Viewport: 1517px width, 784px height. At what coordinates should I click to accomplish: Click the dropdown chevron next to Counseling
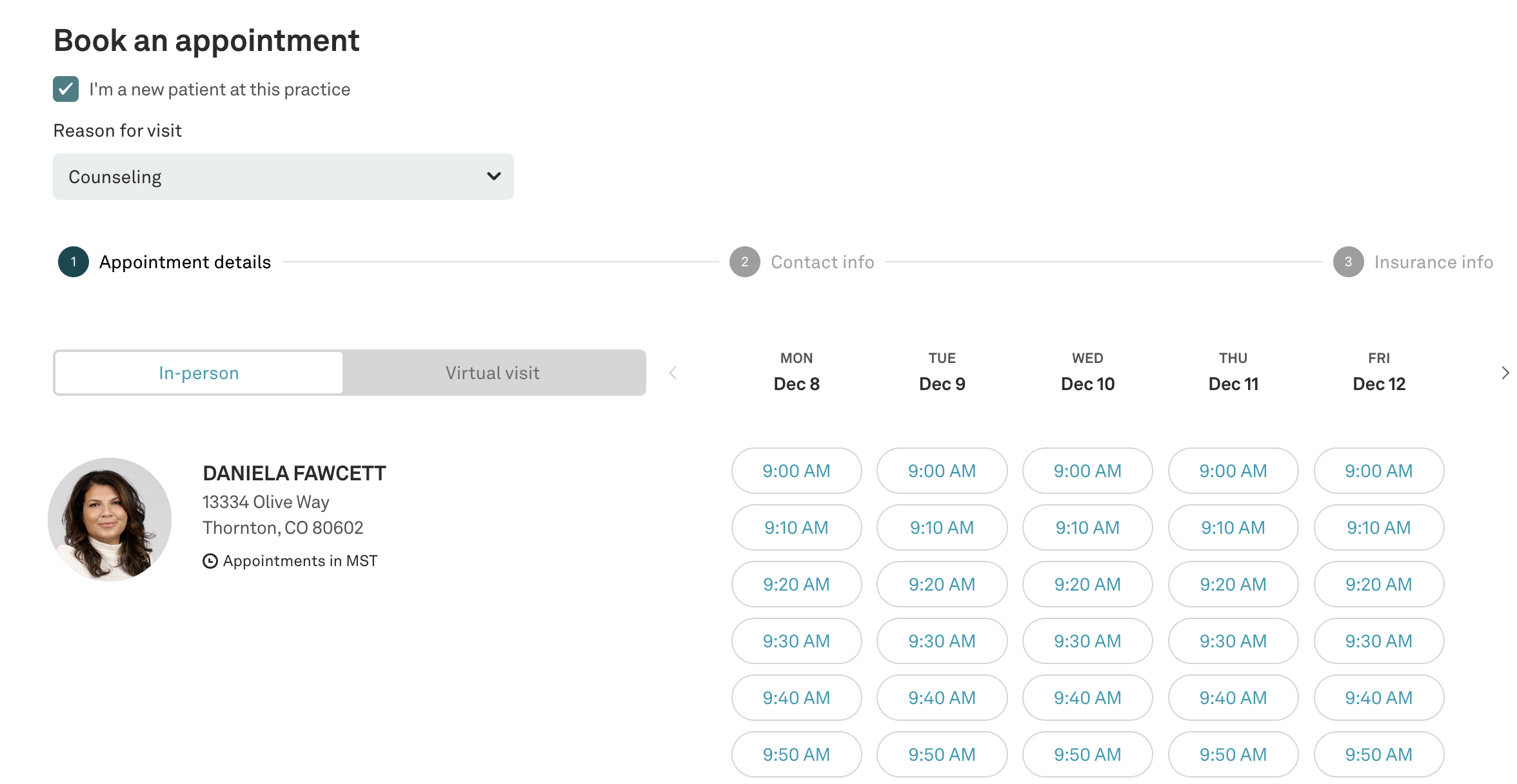[494, 177]
